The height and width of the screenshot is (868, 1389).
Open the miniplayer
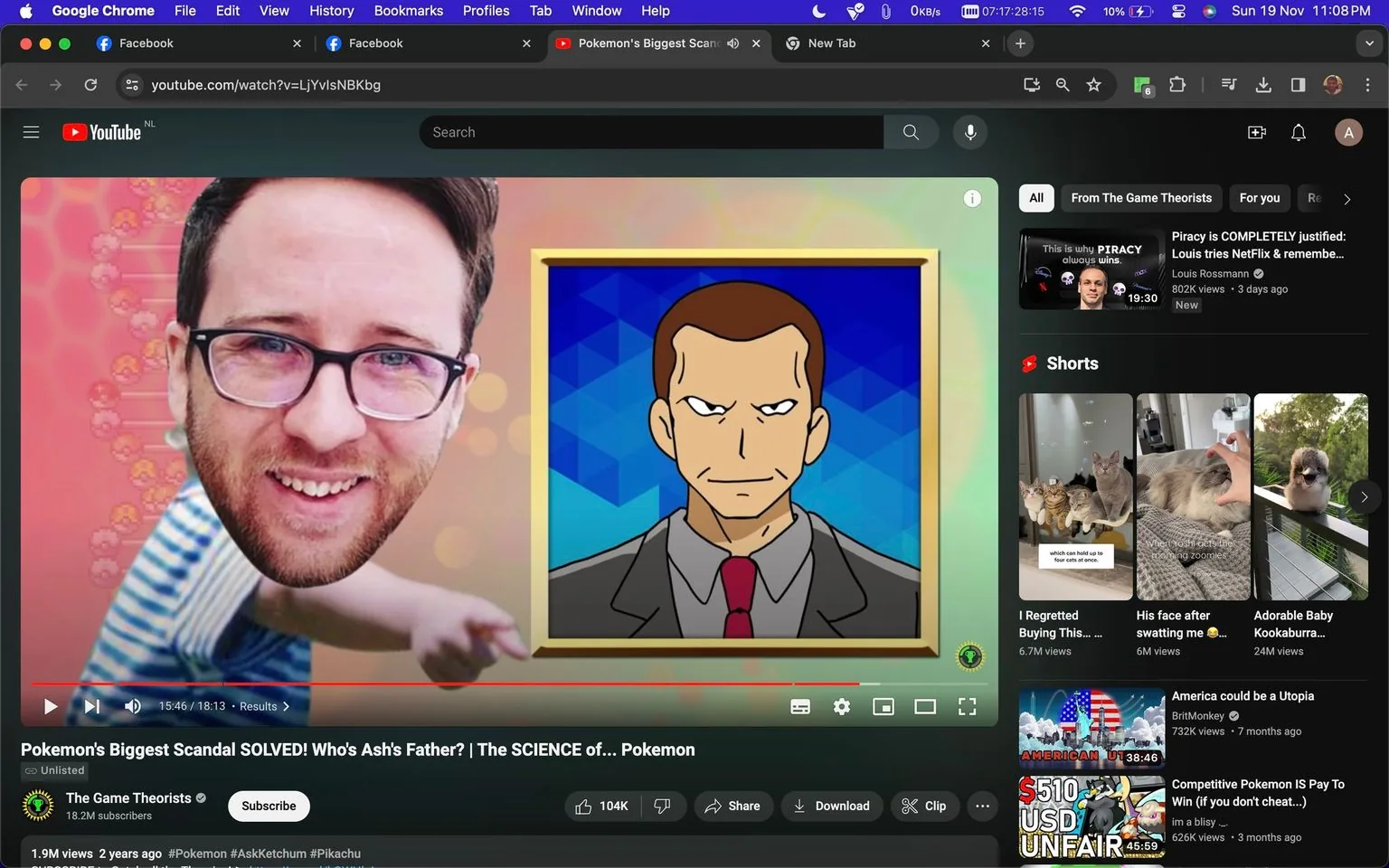point(883,706)
